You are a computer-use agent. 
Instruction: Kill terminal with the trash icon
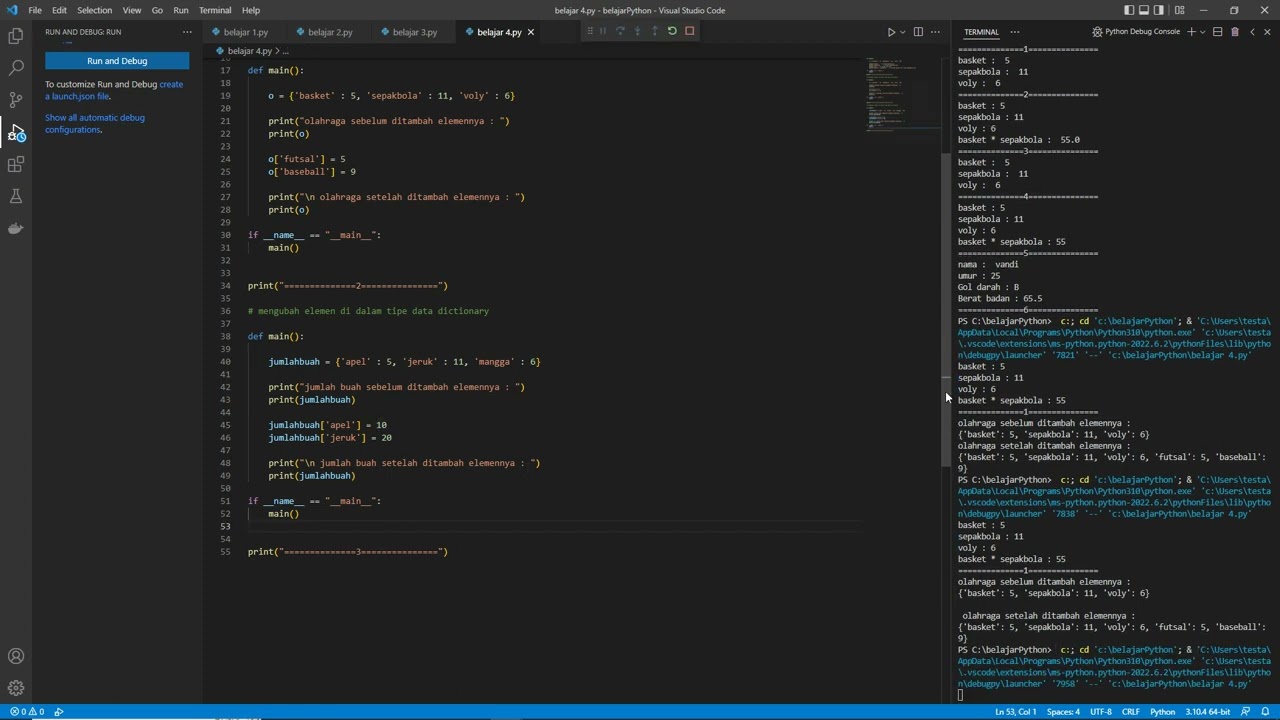(x=1234, y=32)
